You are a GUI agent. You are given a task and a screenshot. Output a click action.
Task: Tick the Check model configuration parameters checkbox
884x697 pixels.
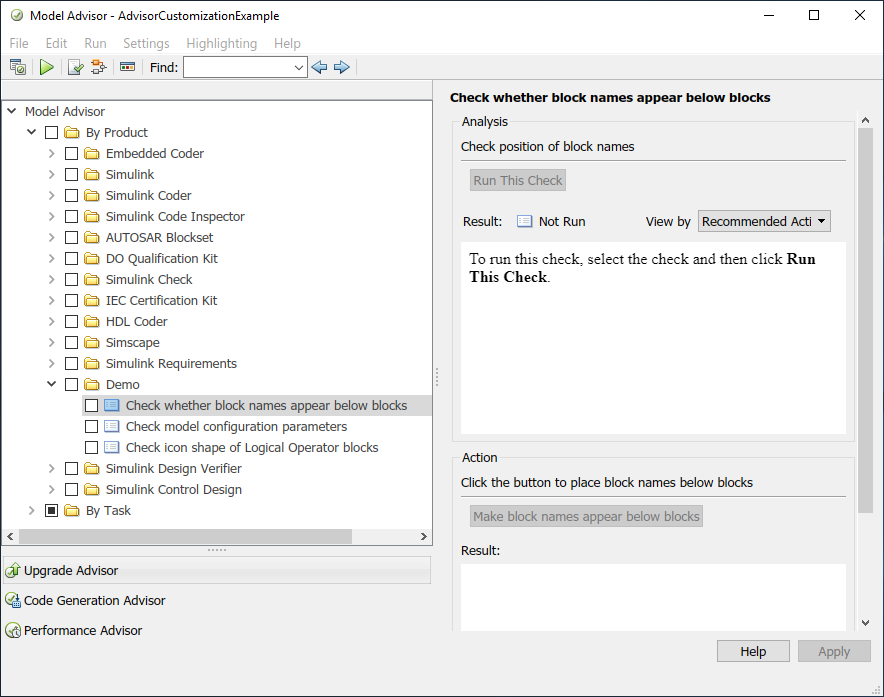(91, 426)
